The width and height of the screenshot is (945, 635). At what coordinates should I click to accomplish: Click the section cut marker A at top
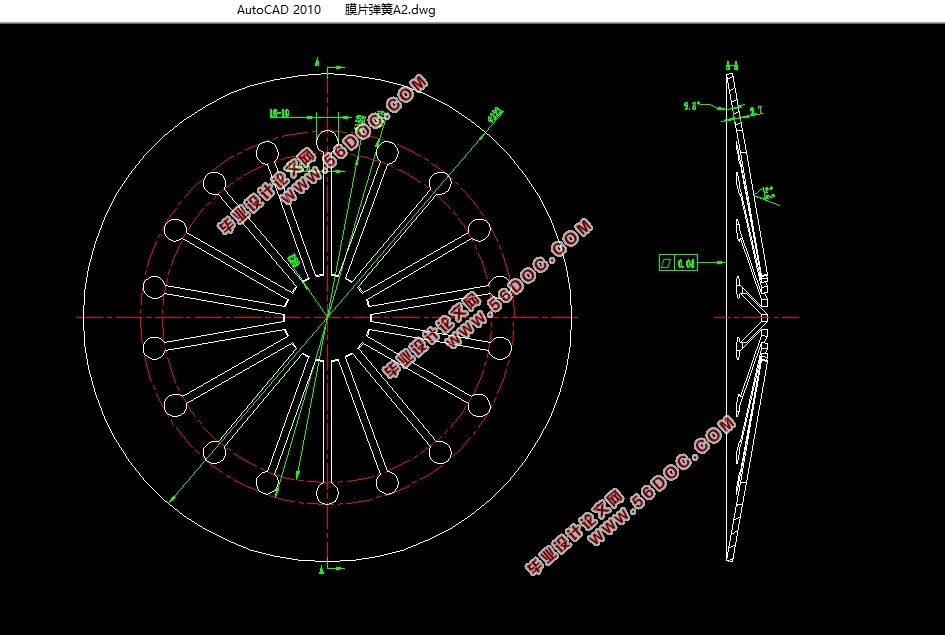[x=319, y=62]
